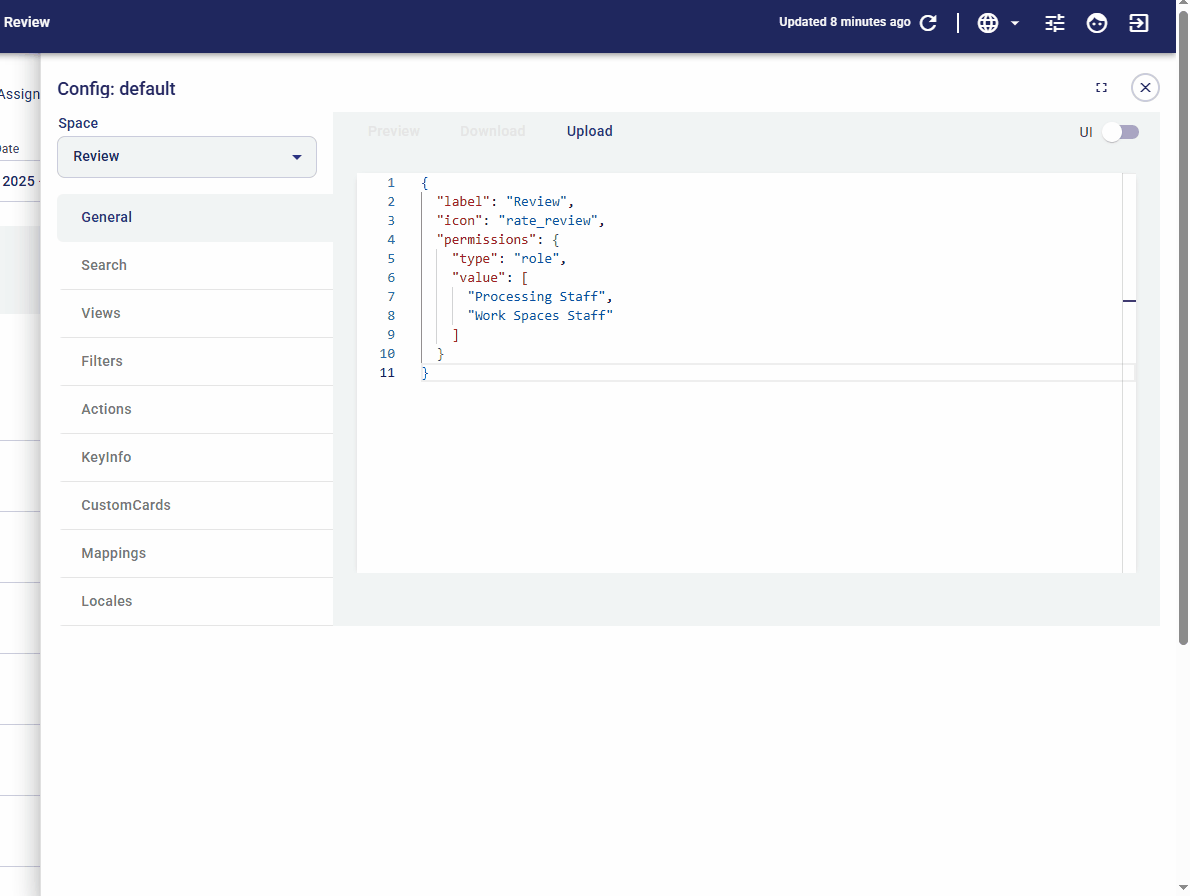Screen dimensions: 1190x896
Task: Click the "value" key on line 6
Action: point(478,278)
